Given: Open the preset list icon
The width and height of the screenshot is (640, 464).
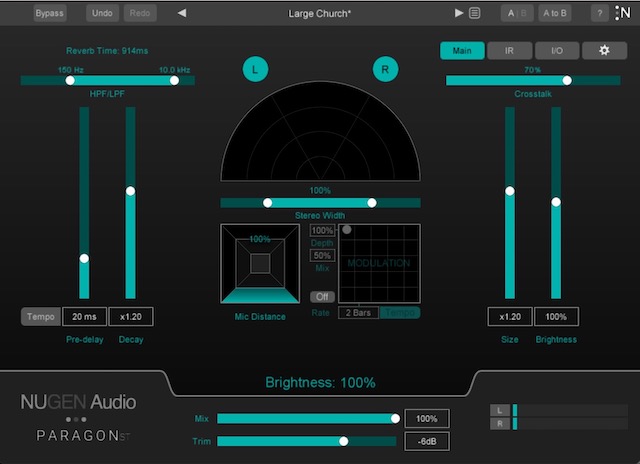Looking at the screenshot, I should click(474, 14).
